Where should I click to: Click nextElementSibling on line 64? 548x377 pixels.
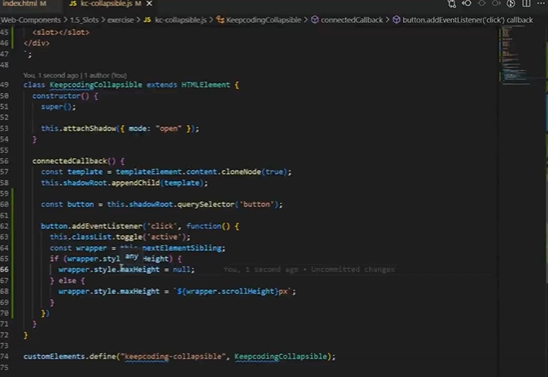(182, 248)
